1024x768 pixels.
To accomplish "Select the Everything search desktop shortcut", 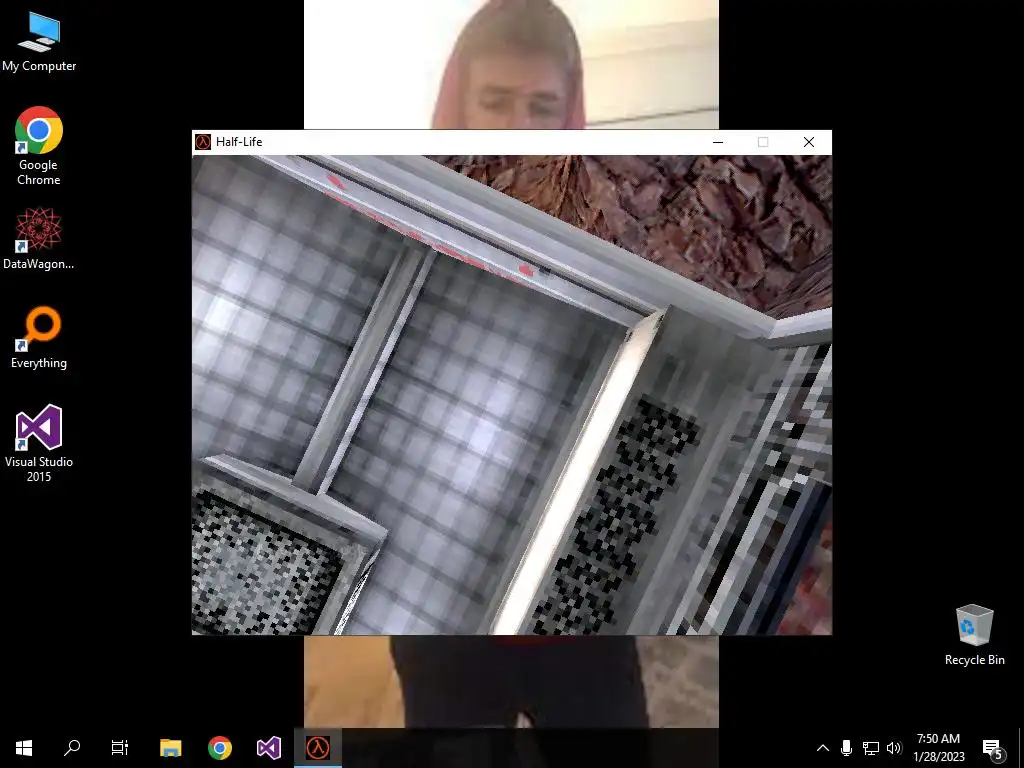I will pos(39,337).
